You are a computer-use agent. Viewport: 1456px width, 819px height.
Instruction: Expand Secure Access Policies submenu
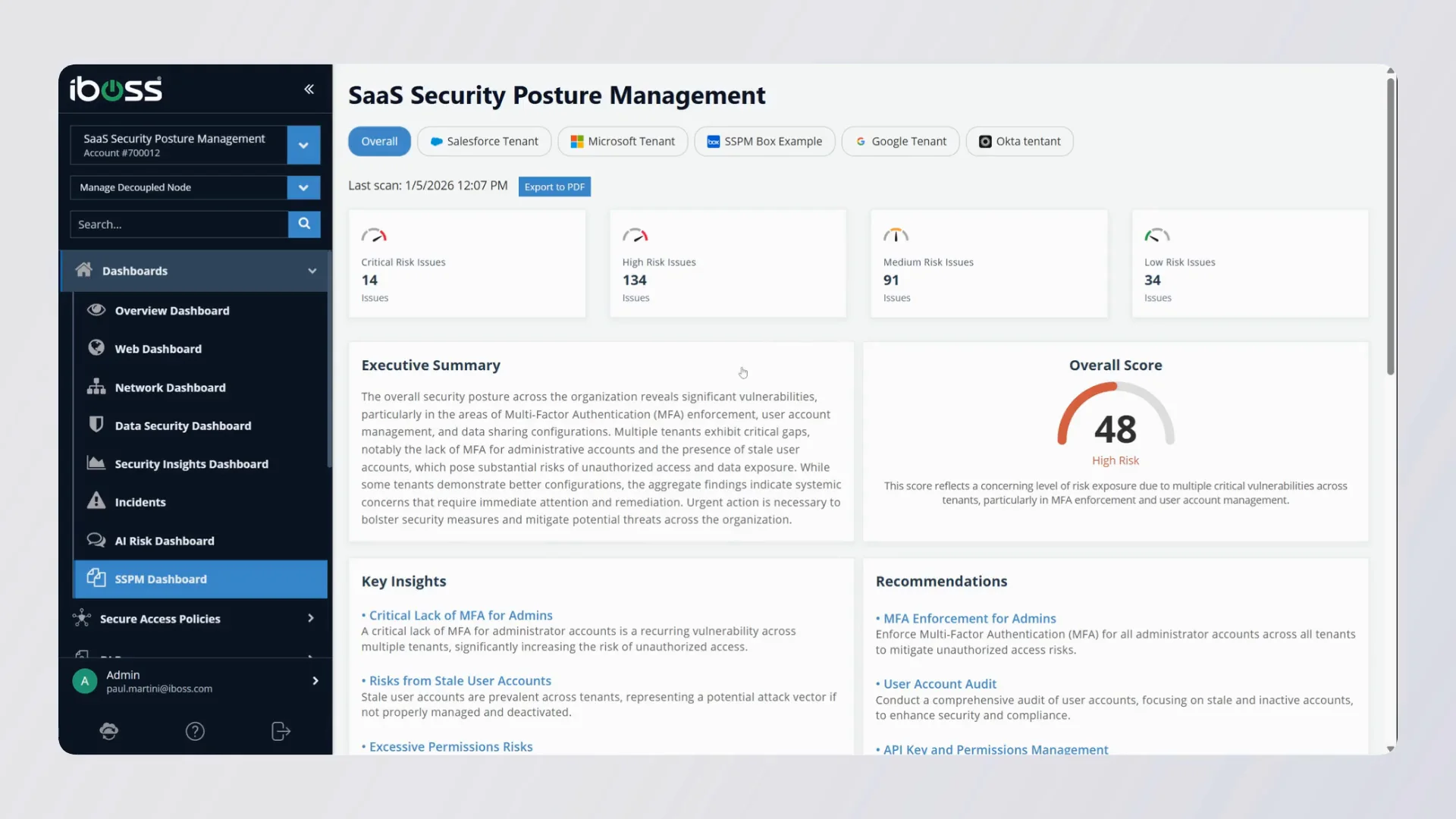[310, 618]
